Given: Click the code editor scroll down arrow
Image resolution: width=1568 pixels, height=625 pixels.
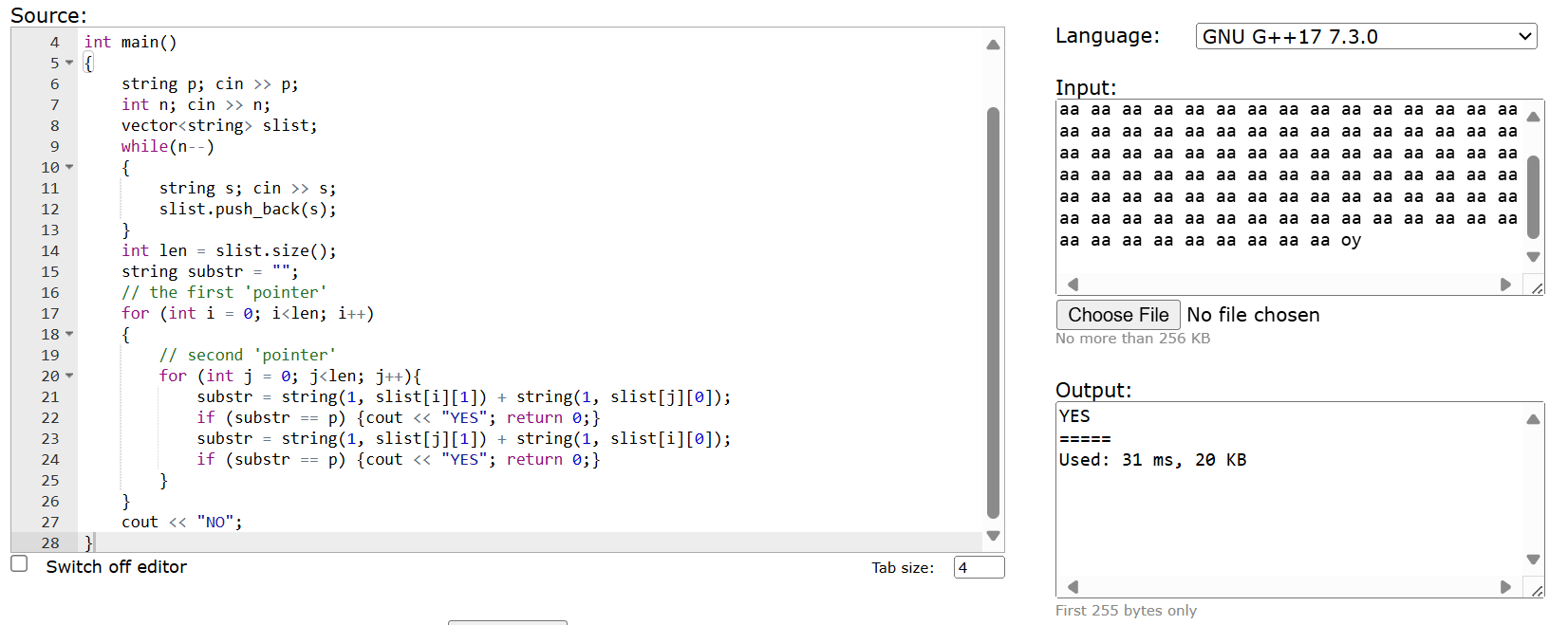Looking at the screenshot, I should (993, 536).
